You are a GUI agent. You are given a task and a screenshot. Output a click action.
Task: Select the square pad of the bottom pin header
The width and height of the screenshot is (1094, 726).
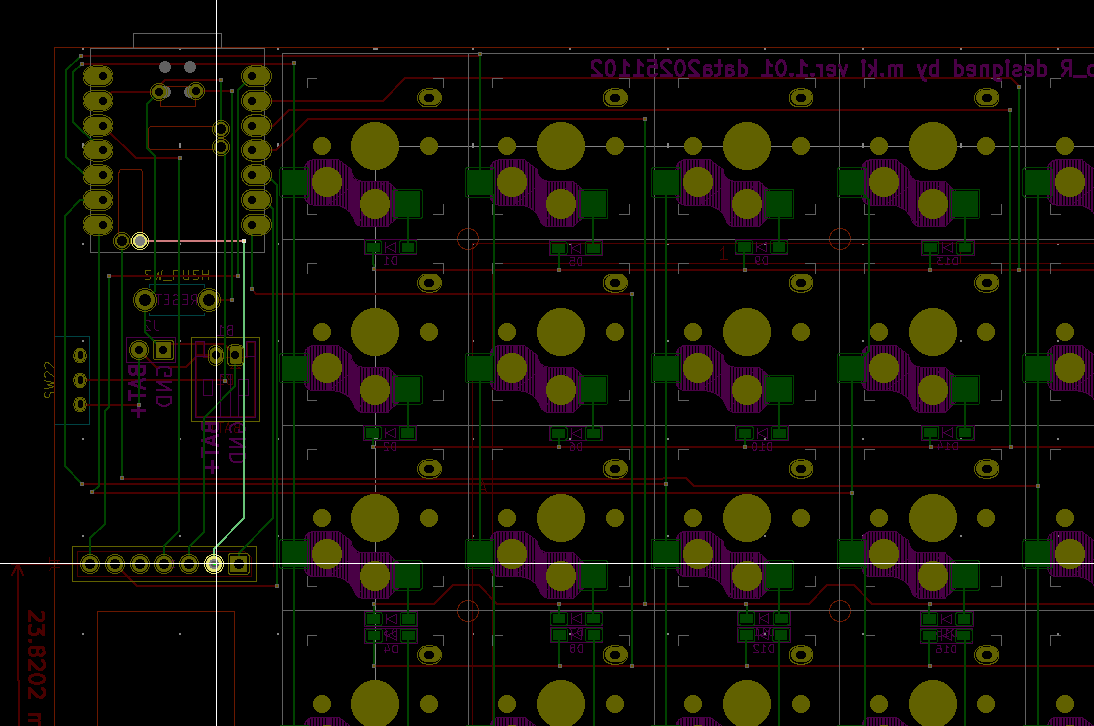[238, 564]
